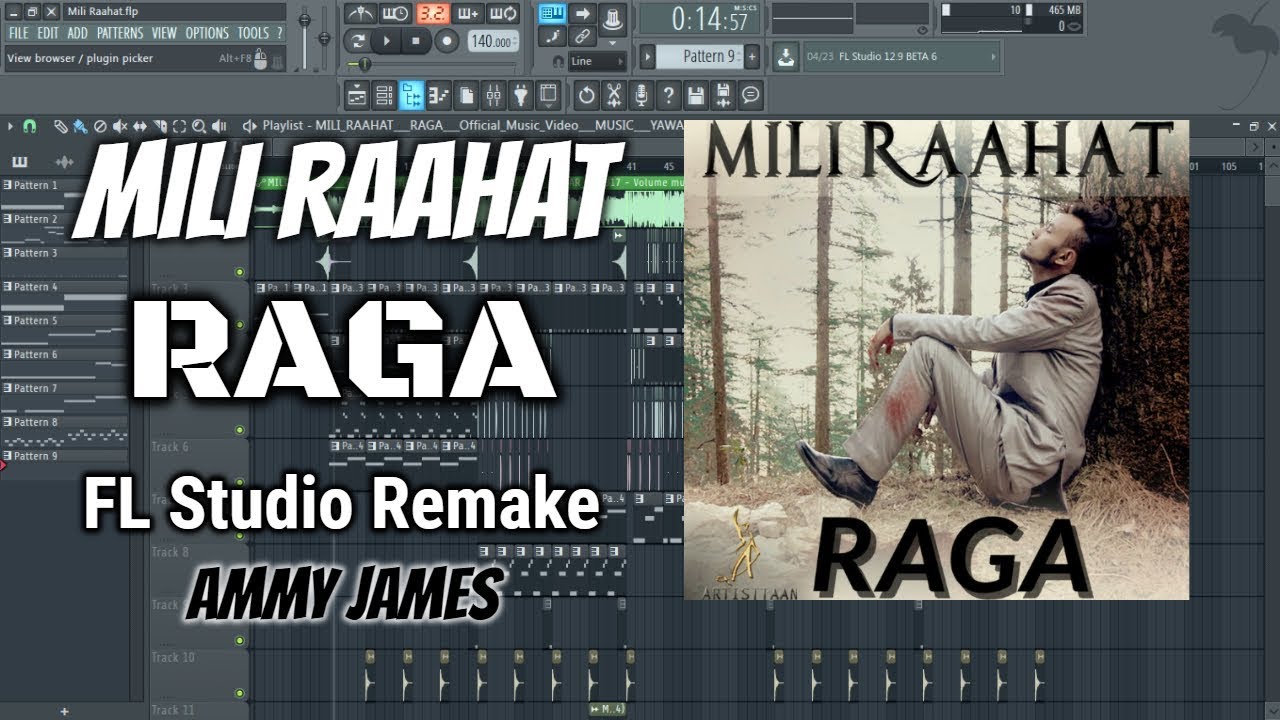
Task: Open the mixer view
Action: coord(493,96)
